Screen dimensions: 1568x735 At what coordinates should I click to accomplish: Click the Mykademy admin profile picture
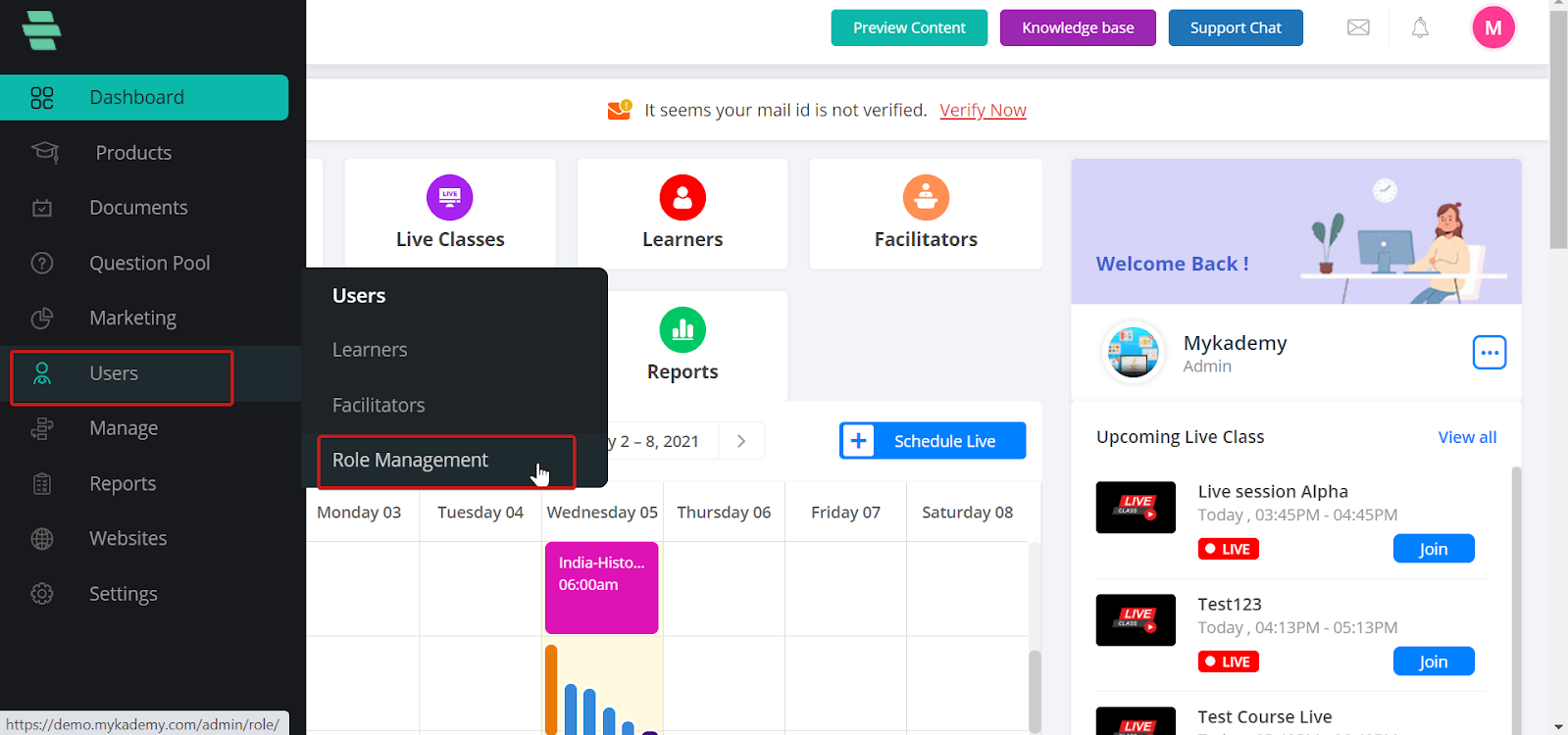(1133, 353)
